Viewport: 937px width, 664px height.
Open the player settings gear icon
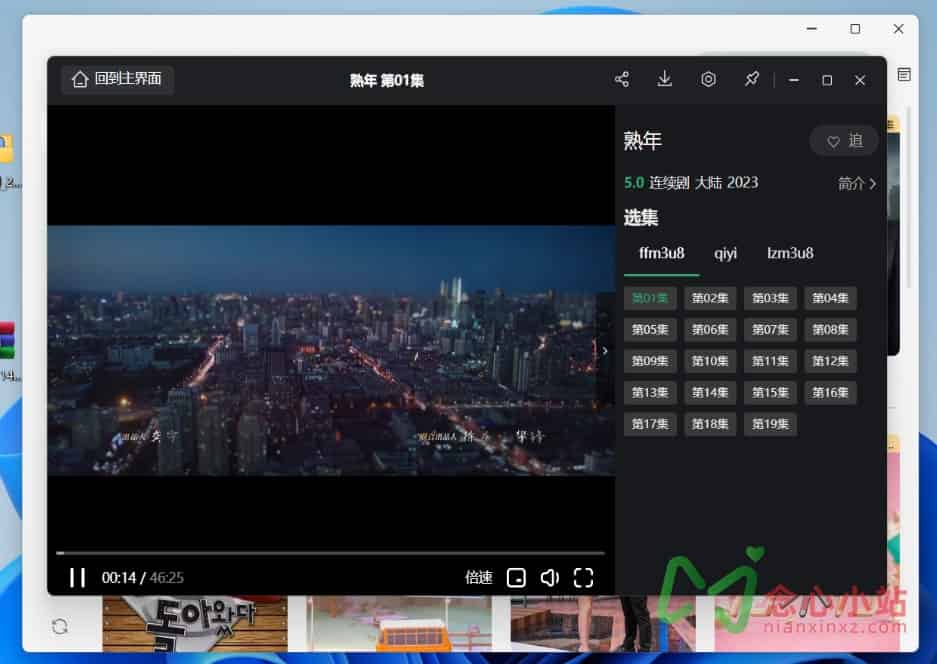click(708, 78)
